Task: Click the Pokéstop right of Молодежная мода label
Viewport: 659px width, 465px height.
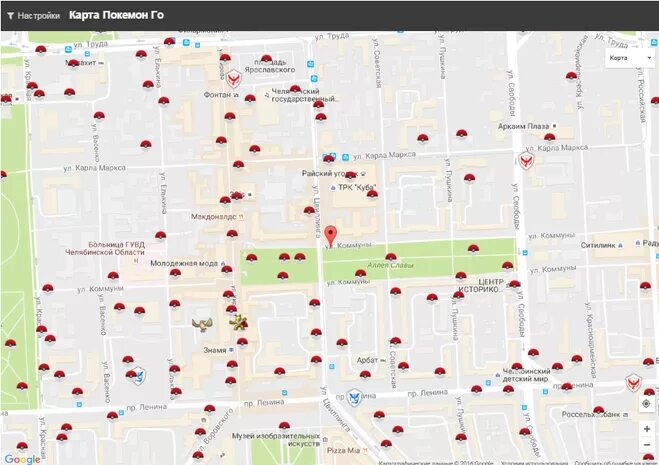Action: pos(227,269)
